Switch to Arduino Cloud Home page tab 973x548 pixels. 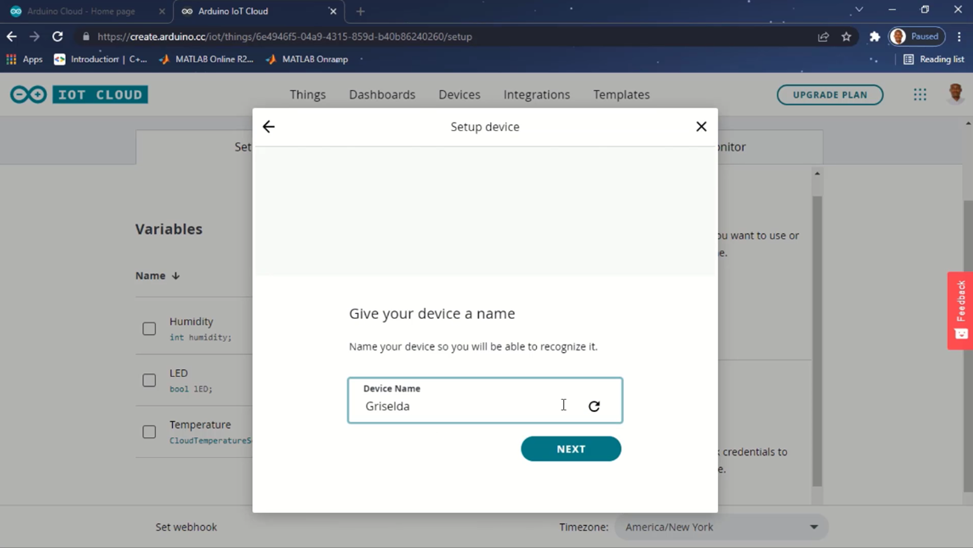coord(81,11)
